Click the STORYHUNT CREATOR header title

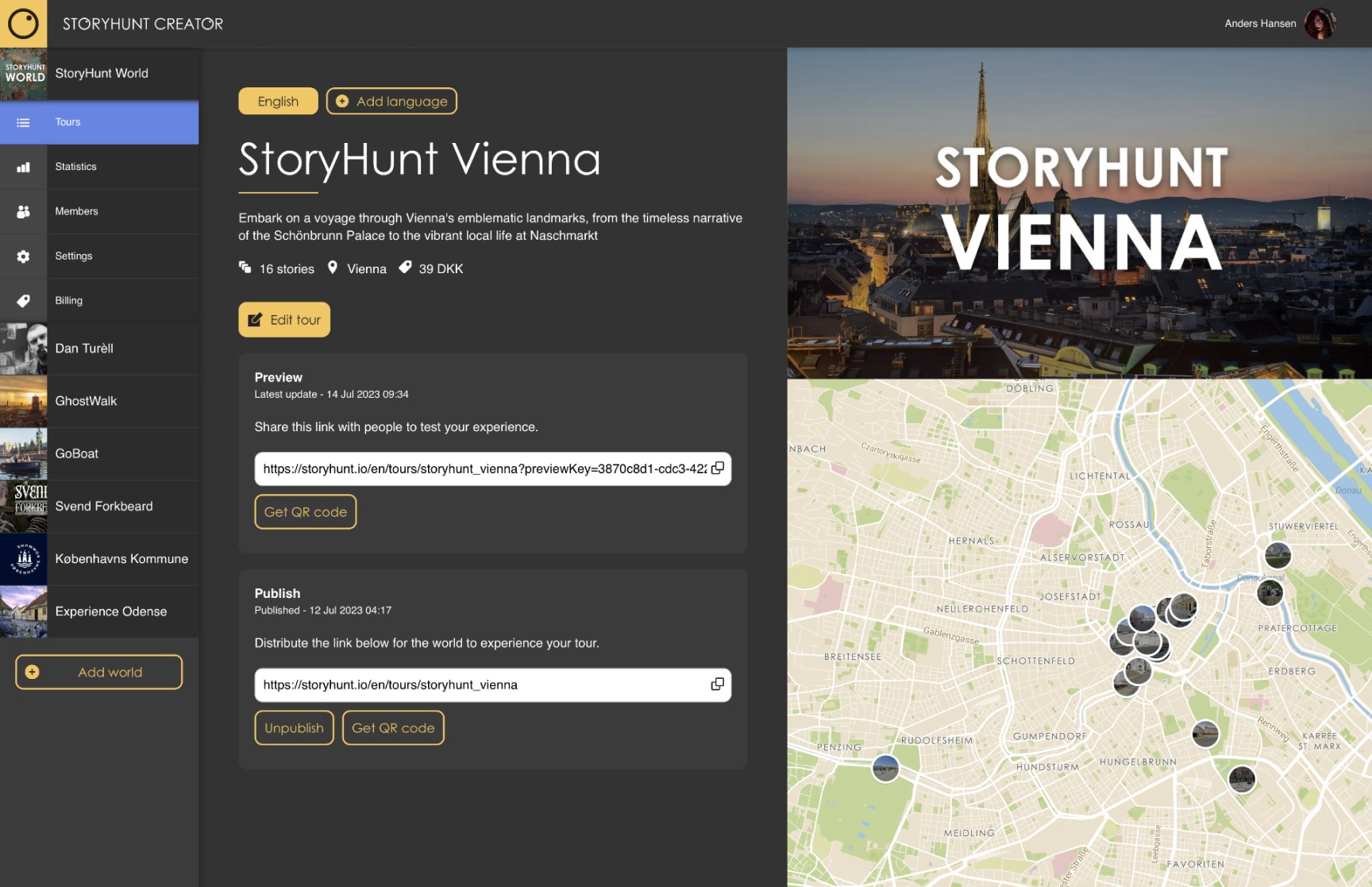click(x=143, y=24)
